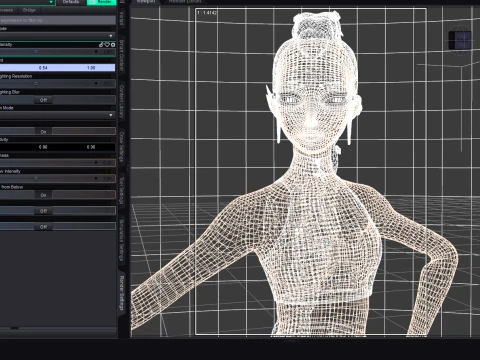Click the Defaults button

[x=71, y=2]
